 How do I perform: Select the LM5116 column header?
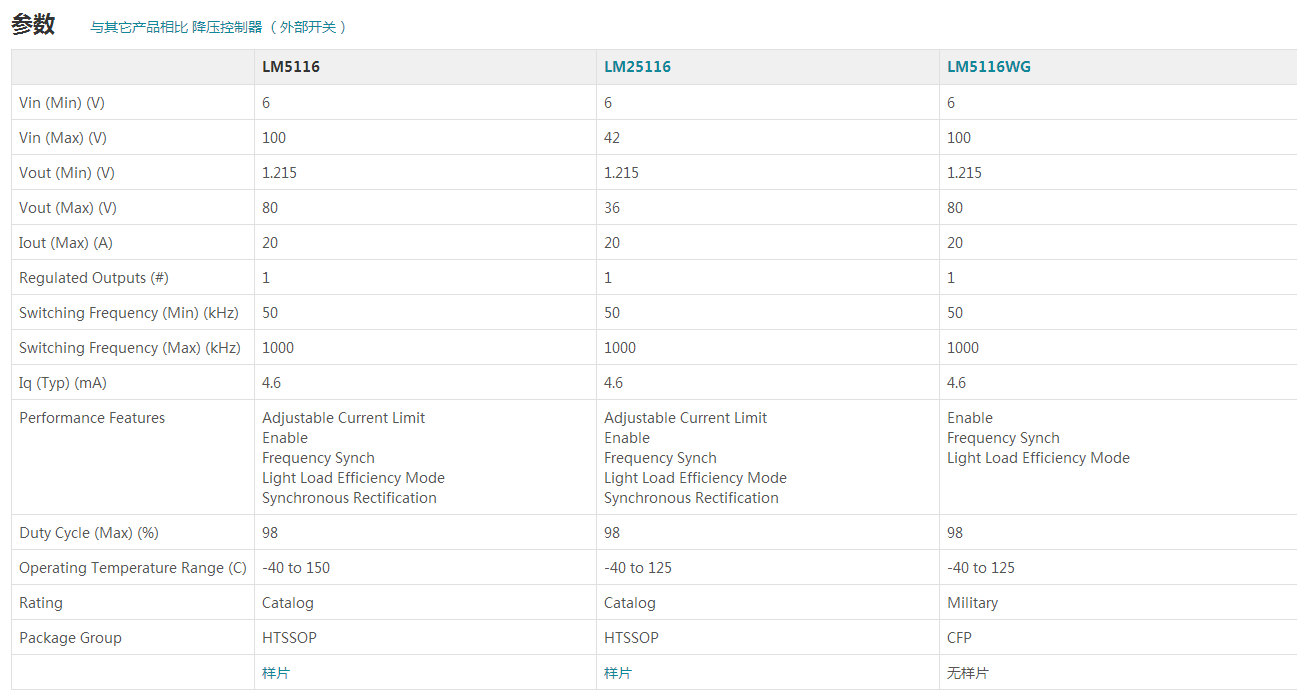click(x=291, y=67)
